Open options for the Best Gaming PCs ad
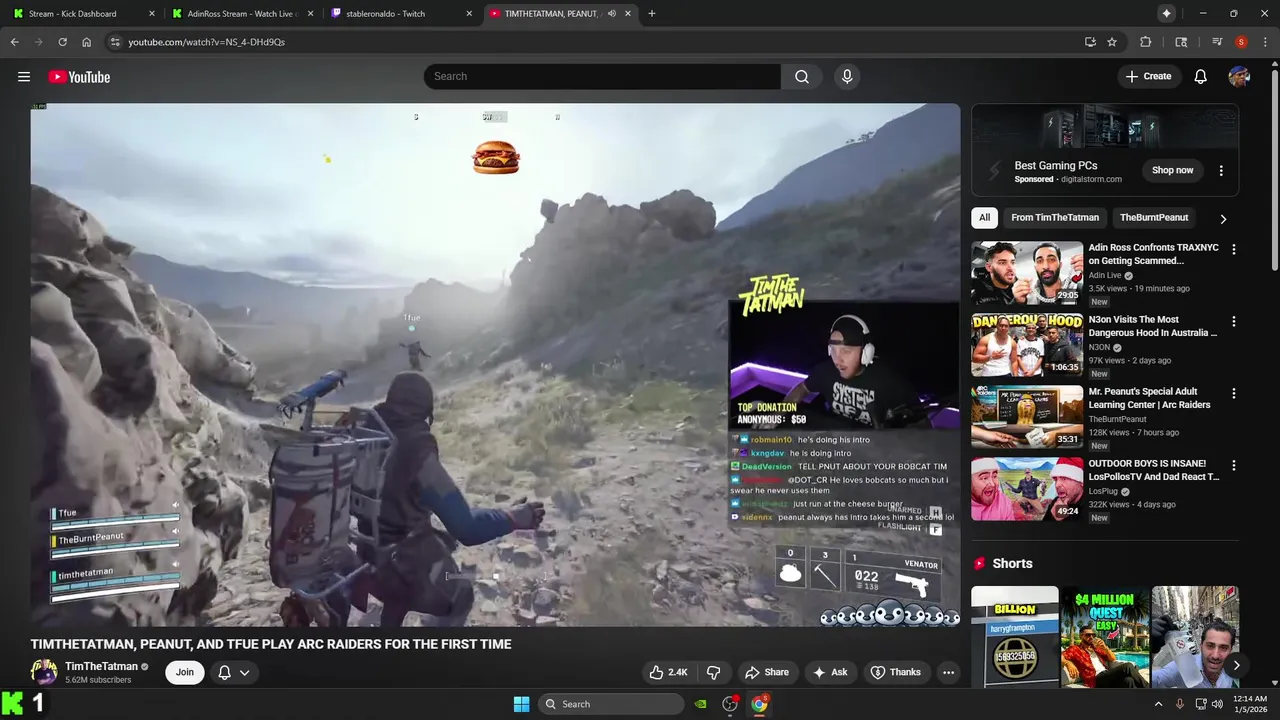This screenshot has width=1280, height=720. [1221, 171]
